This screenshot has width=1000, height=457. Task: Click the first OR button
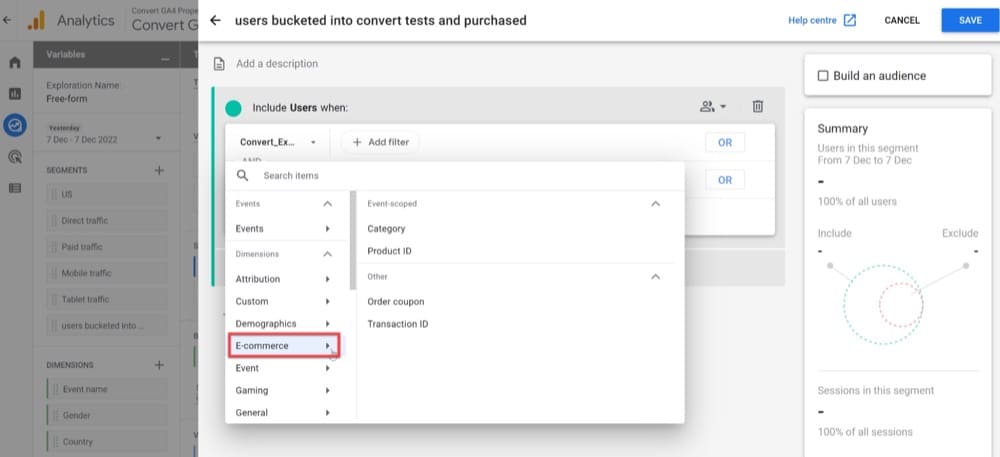[724, 143]
